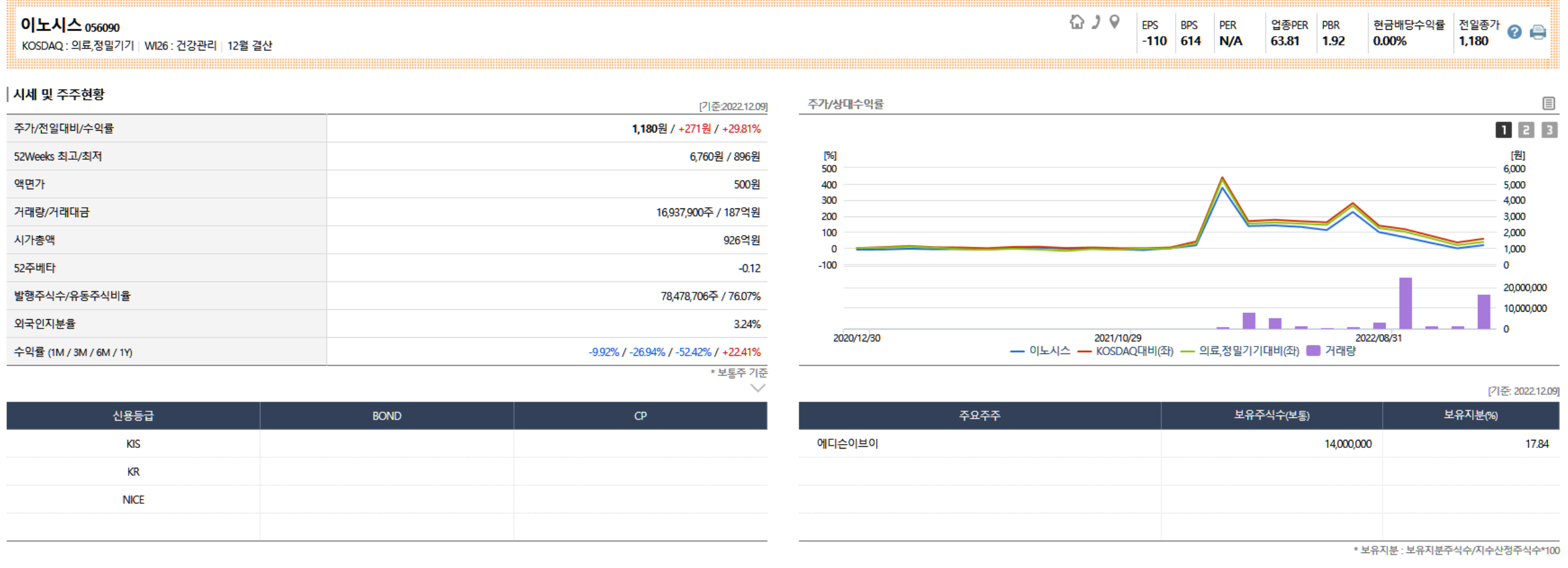Select the 에디슨이브이 shareholder name
This screenshot has width=1568, height=568.
pos(847,444)
